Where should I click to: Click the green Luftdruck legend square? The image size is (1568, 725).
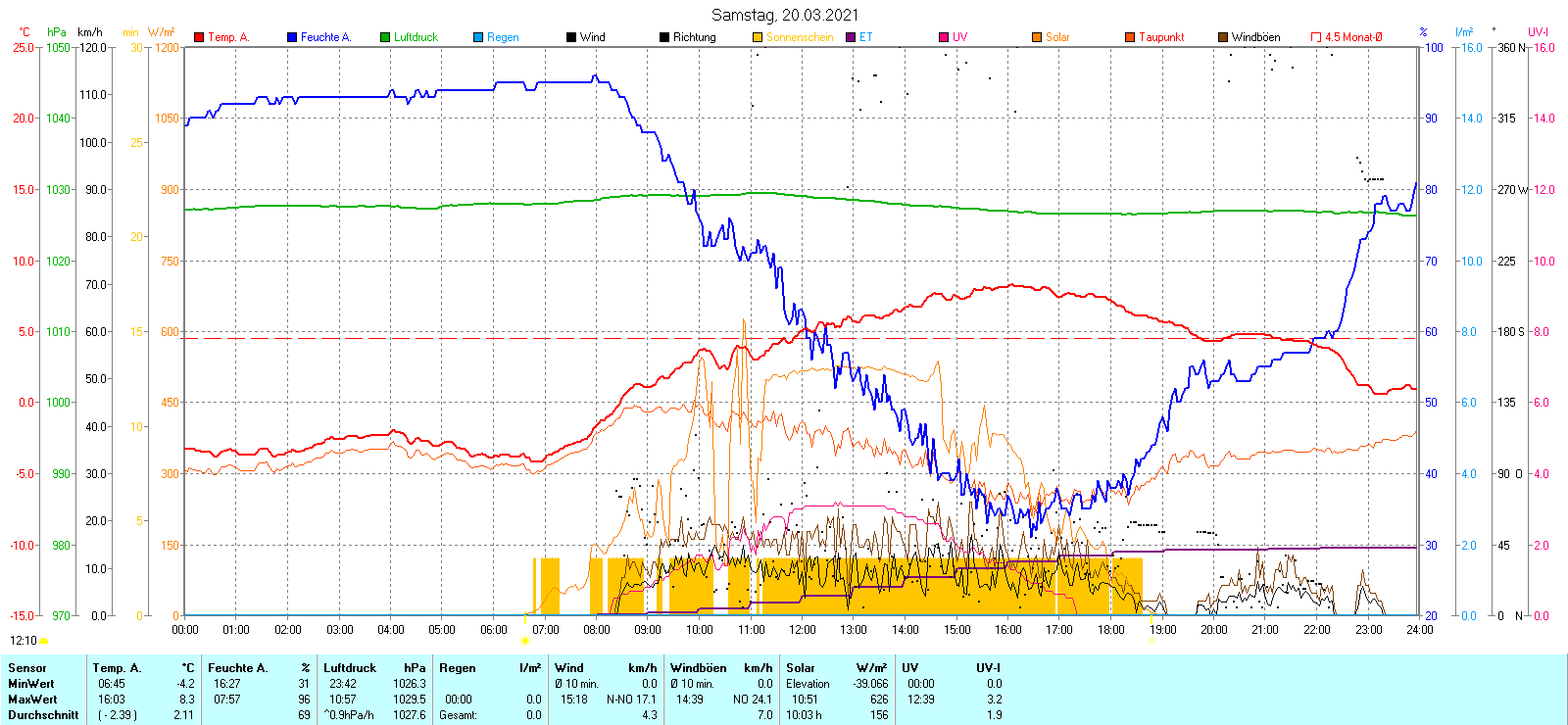pos(385,37)
